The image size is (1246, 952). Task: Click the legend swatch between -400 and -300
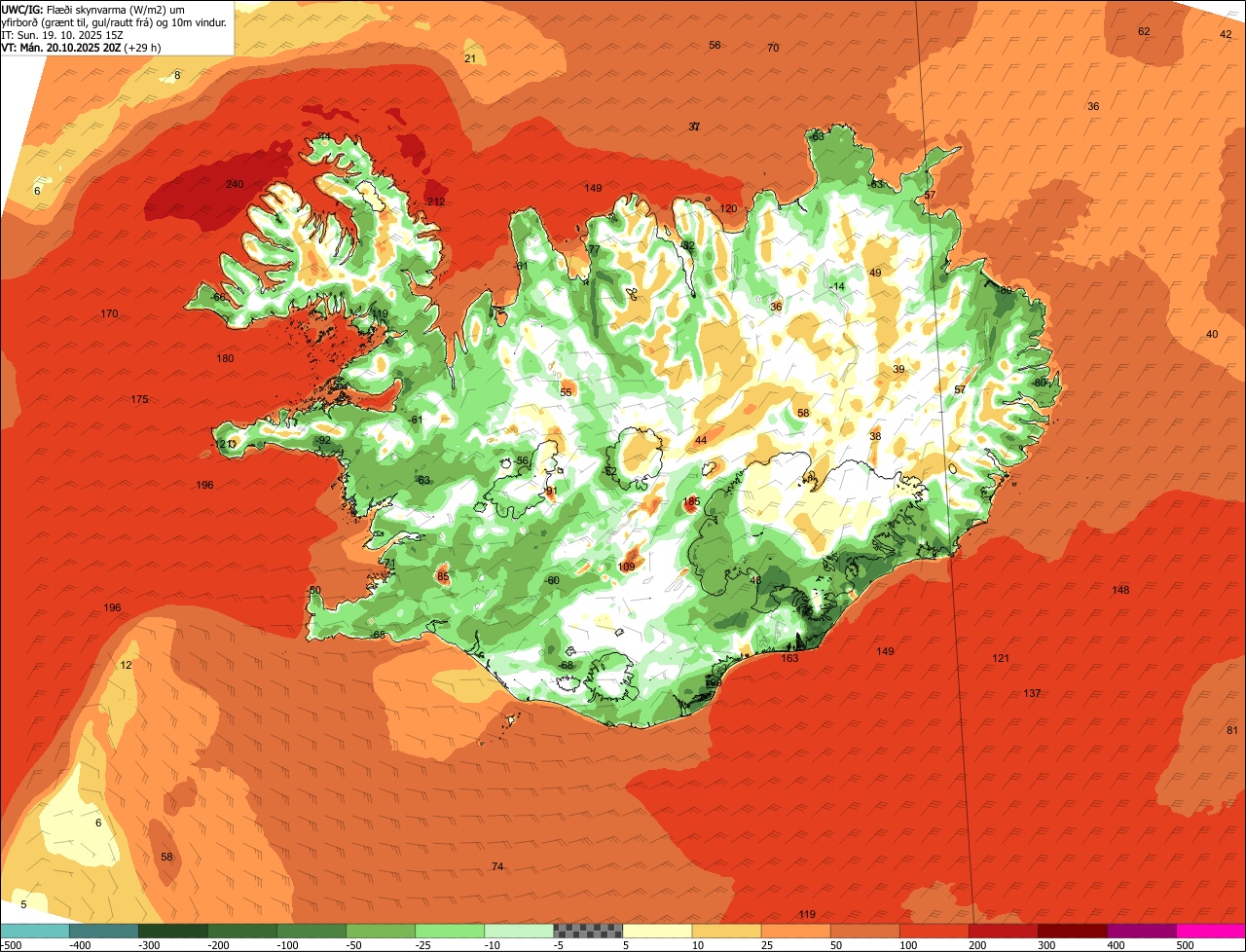pyautogui.click(x=103, y=931)
